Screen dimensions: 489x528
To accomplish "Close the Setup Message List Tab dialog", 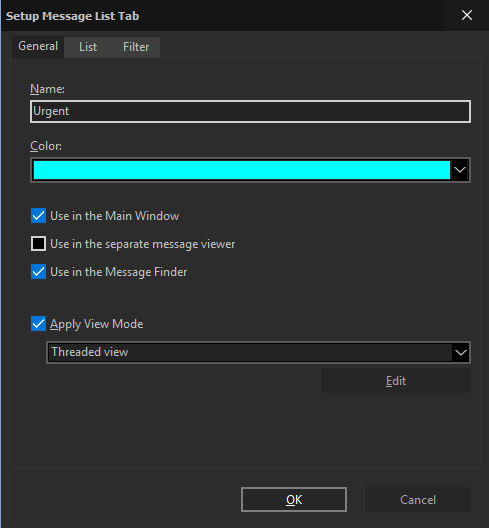I will tap(466, 15).
